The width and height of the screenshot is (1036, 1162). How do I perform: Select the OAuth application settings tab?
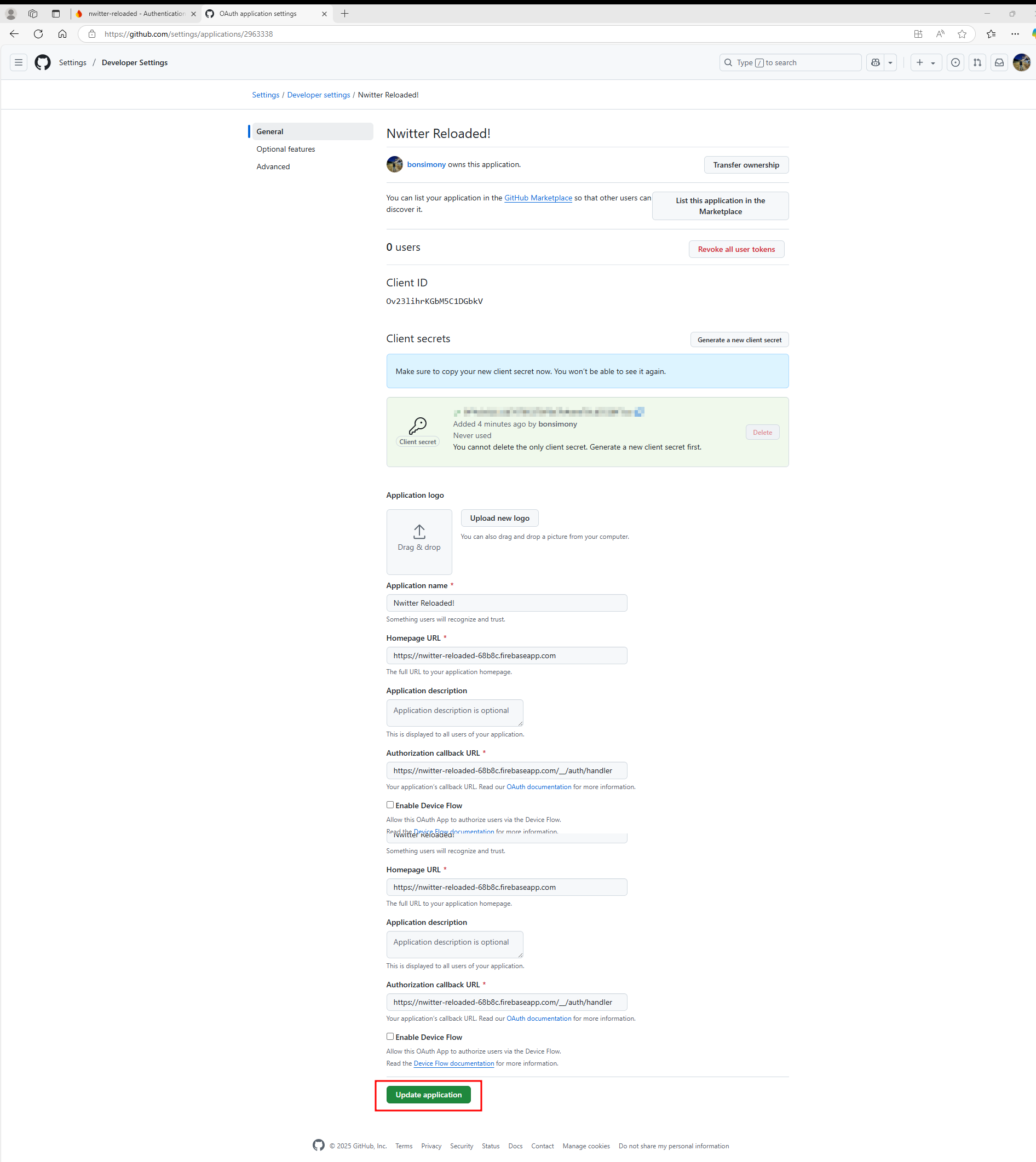pyautogui.click(x=267, y=14)
